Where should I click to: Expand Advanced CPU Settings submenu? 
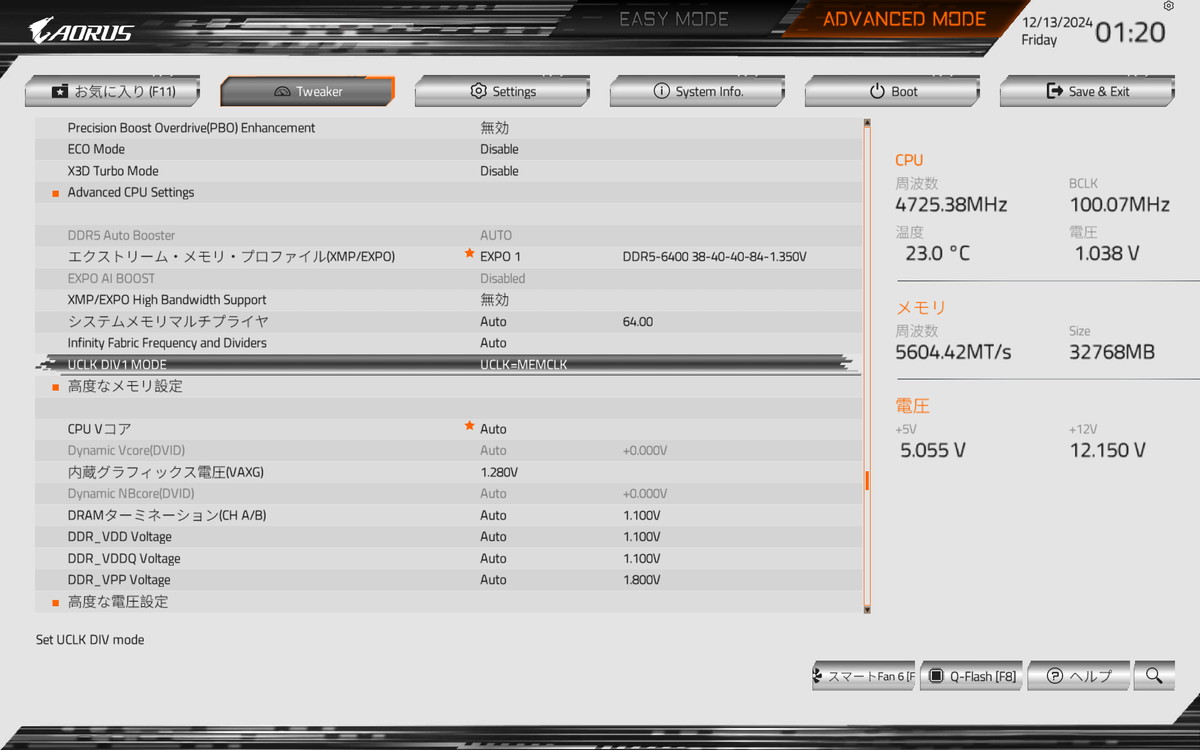(x=130, y=192)
